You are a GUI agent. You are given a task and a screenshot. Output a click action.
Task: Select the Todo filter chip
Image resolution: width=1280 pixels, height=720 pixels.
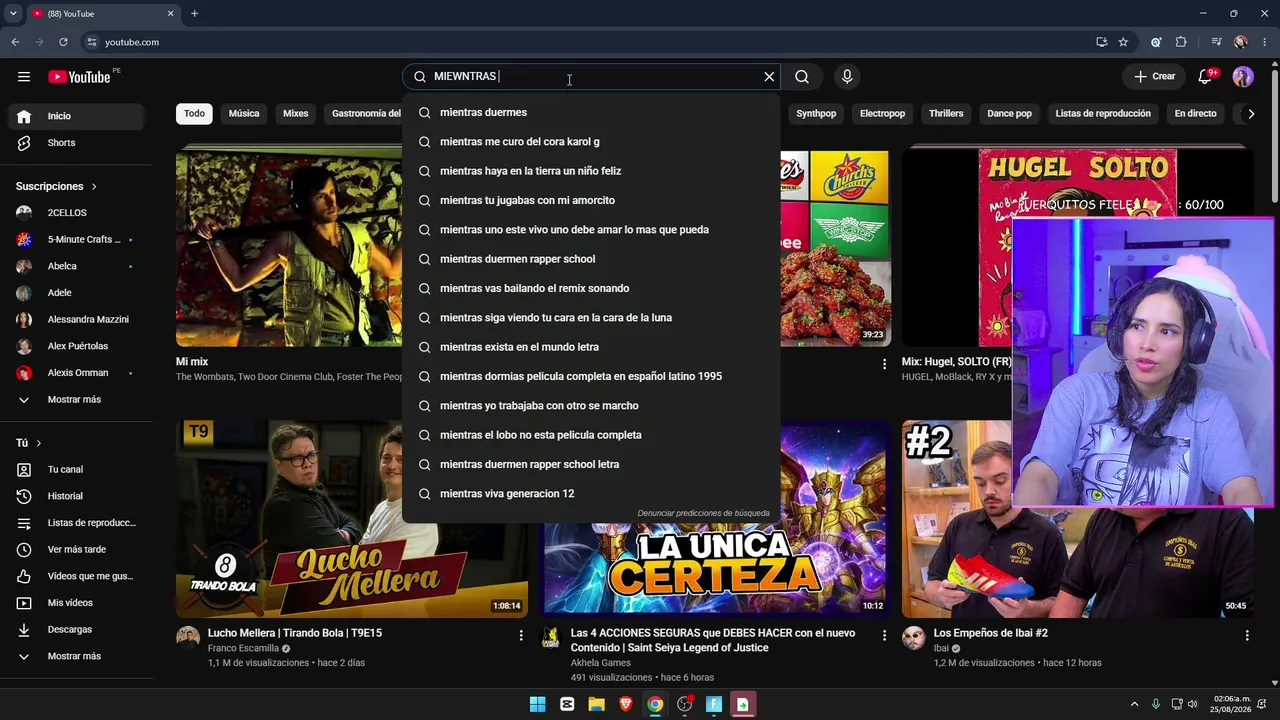[x=194, y=114]
